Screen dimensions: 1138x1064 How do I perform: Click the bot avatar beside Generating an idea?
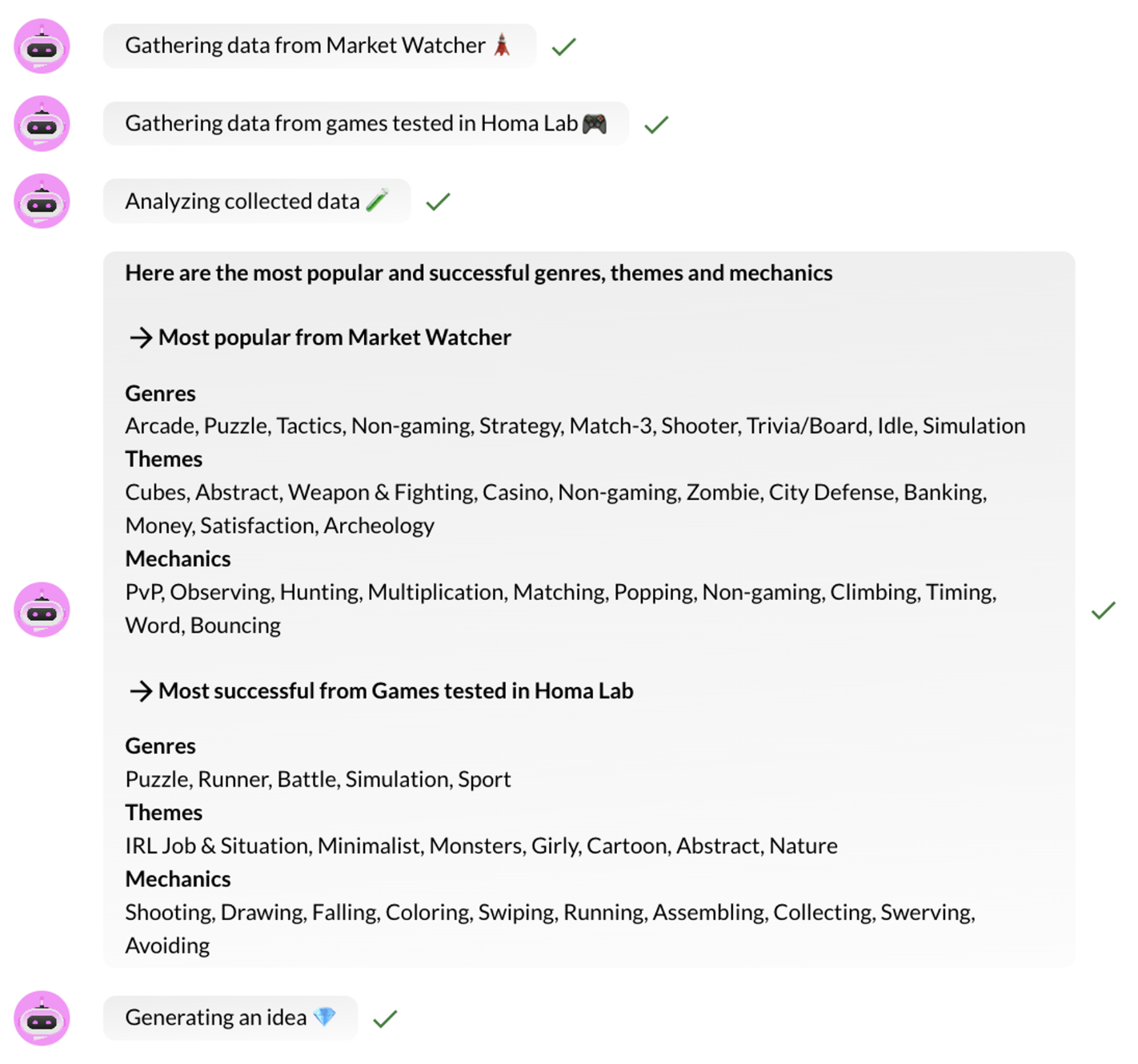[x=42, y=1018]
